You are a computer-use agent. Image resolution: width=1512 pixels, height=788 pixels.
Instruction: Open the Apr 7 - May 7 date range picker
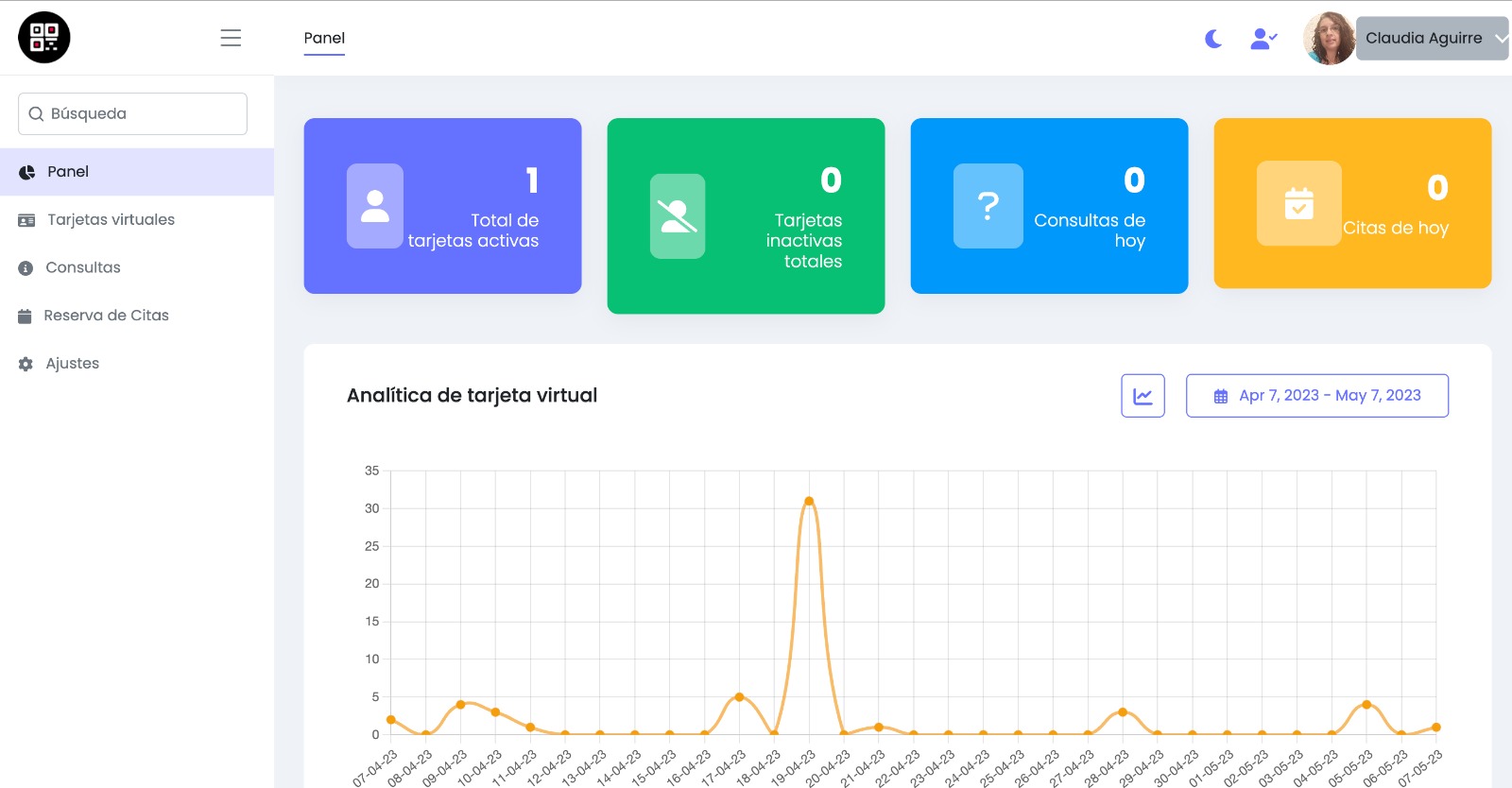(1317, 396)
